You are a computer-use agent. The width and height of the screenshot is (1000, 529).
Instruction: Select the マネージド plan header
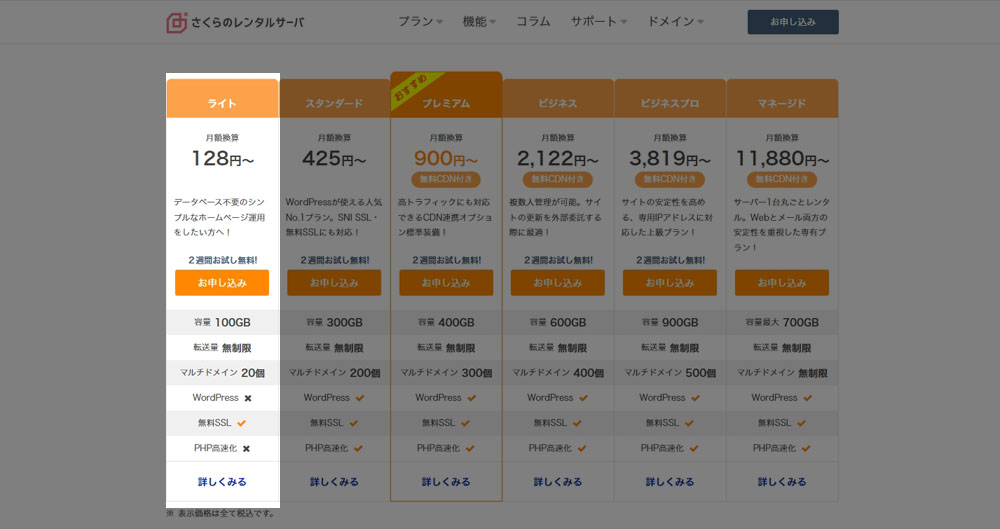pyautogui.click(x=782, y=99)
